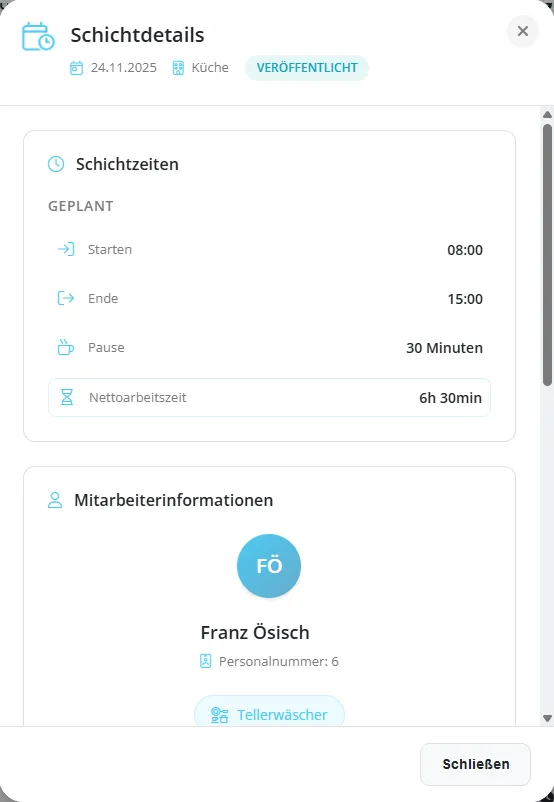Click the 6h 30min net time value
Screen dimensions: 554x802
[x=451, y=398]
